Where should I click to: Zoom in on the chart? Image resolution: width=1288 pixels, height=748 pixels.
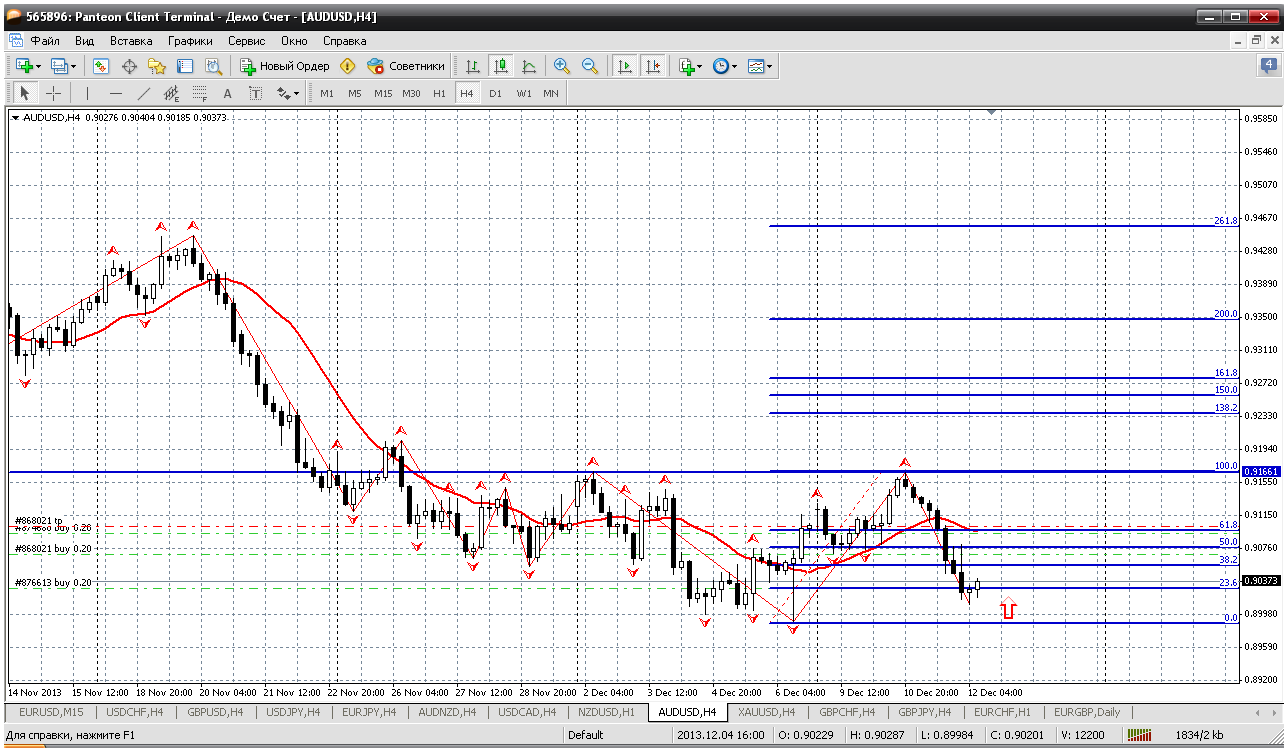(562, 66)
